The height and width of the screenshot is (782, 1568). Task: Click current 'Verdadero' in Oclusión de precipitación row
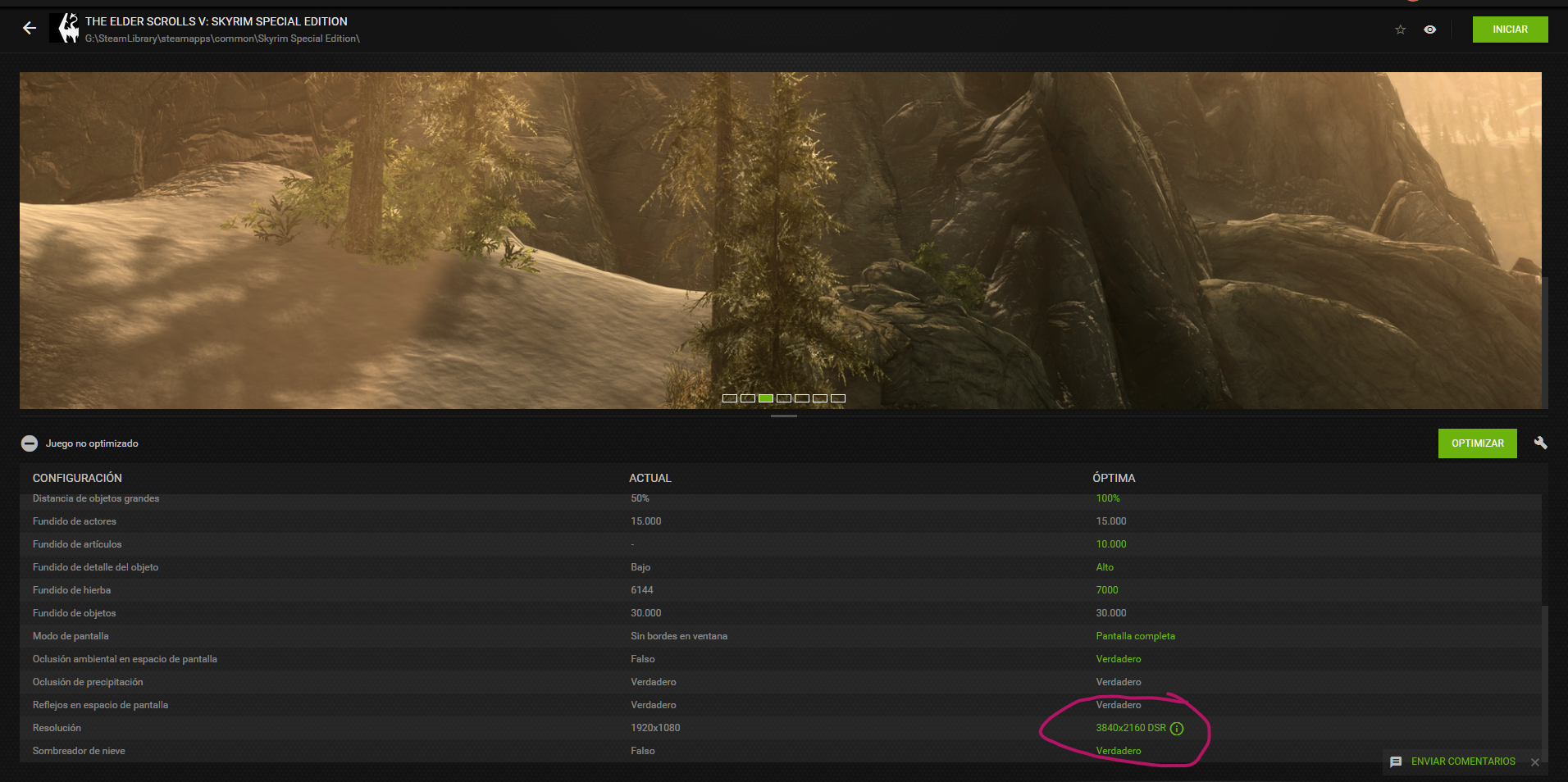[654, 682]
